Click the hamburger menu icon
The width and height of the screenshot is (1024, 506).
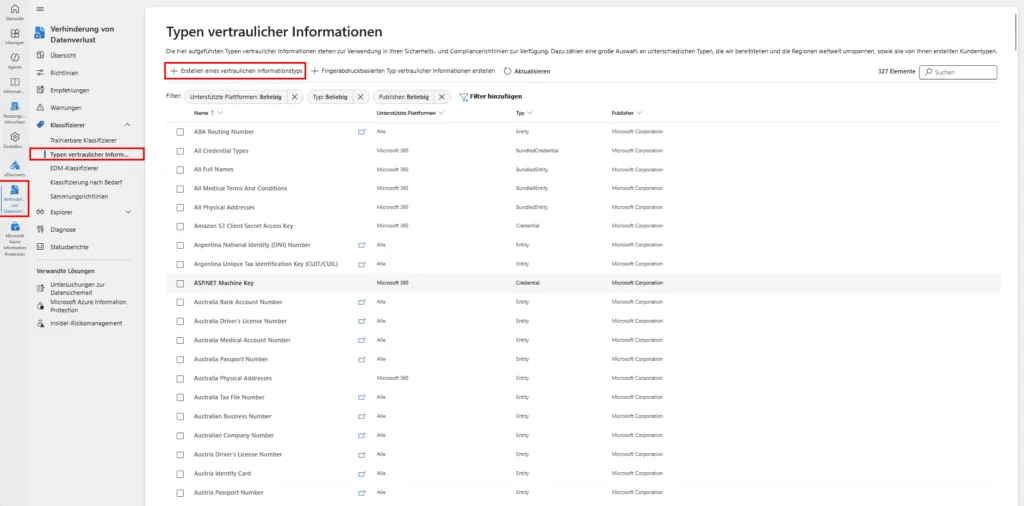pyautogui.click(x=40, y=7)
